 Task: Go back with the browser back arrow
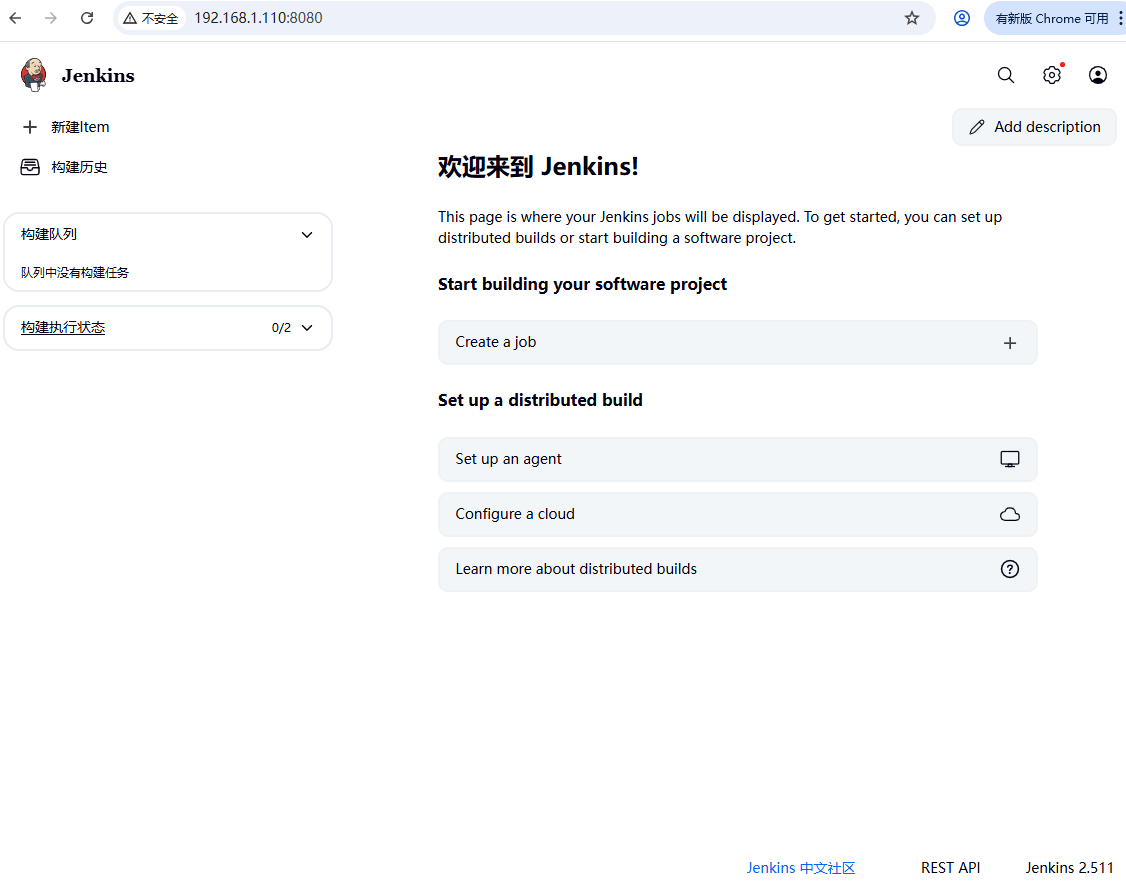pyautogui.click(x=15, y=18)
